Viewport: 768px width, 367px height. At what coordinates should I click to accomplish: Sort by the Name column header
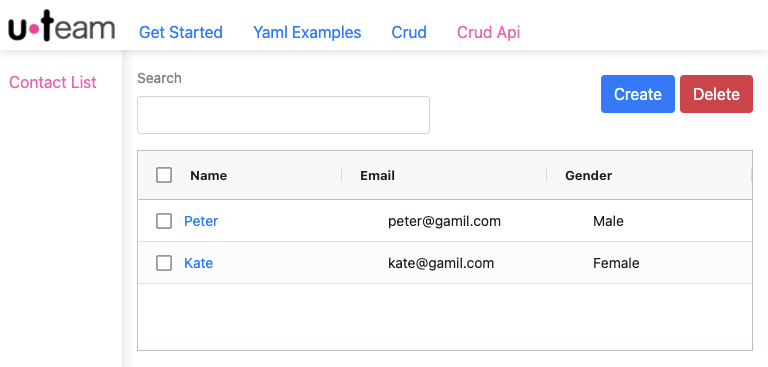pos(209,175)
